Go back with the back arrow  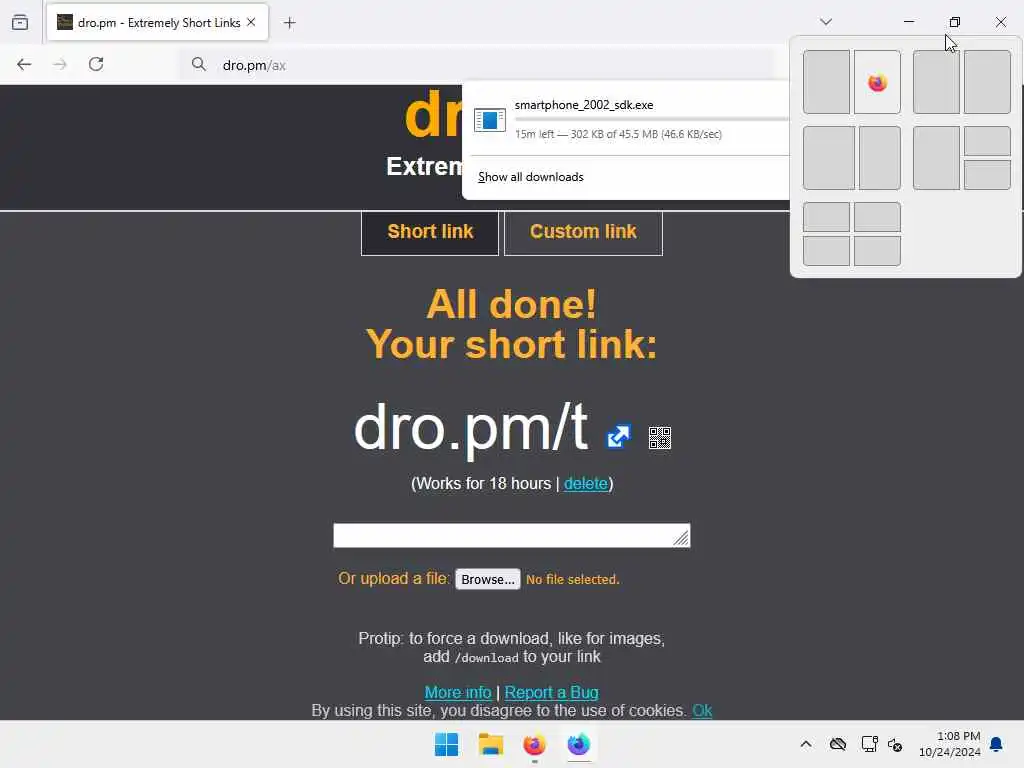24,64
